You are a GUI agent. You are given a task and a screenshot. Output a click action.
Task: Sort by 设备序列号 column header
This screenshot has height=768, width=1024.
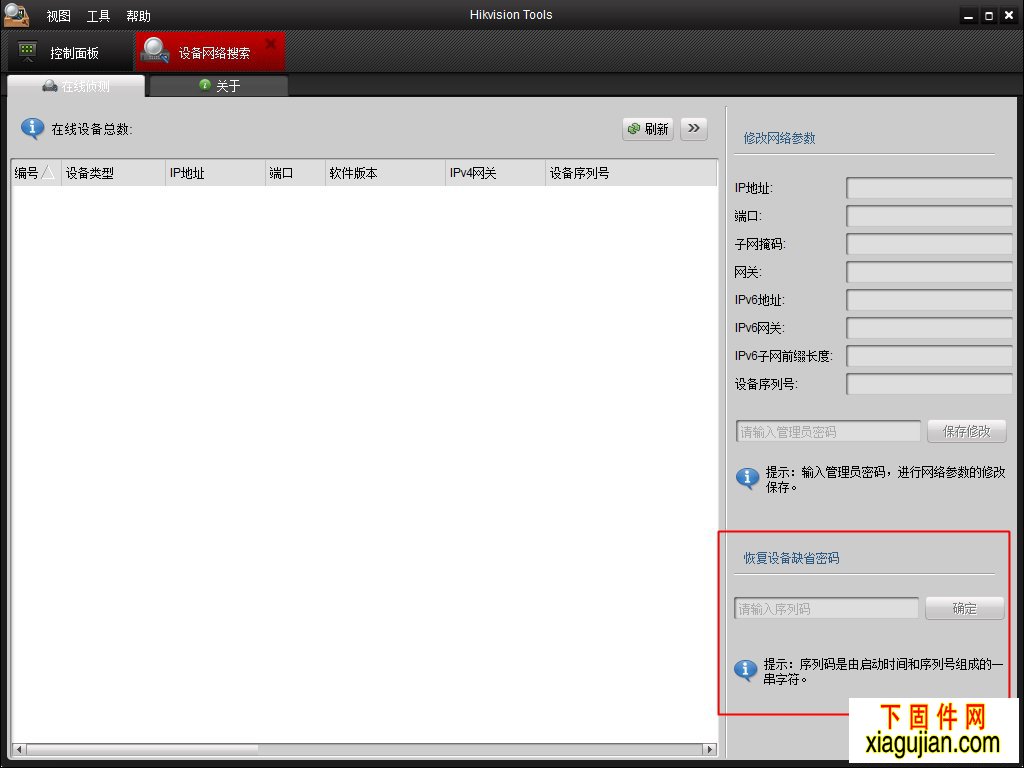pos(631,173)
